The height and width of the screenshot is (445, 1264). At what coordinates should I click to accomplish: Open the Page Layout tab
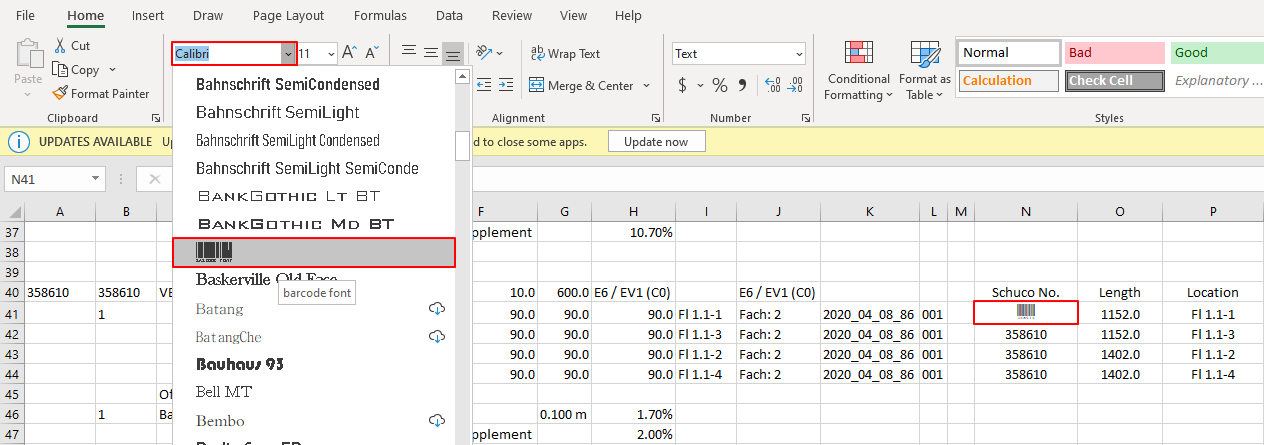288,16
